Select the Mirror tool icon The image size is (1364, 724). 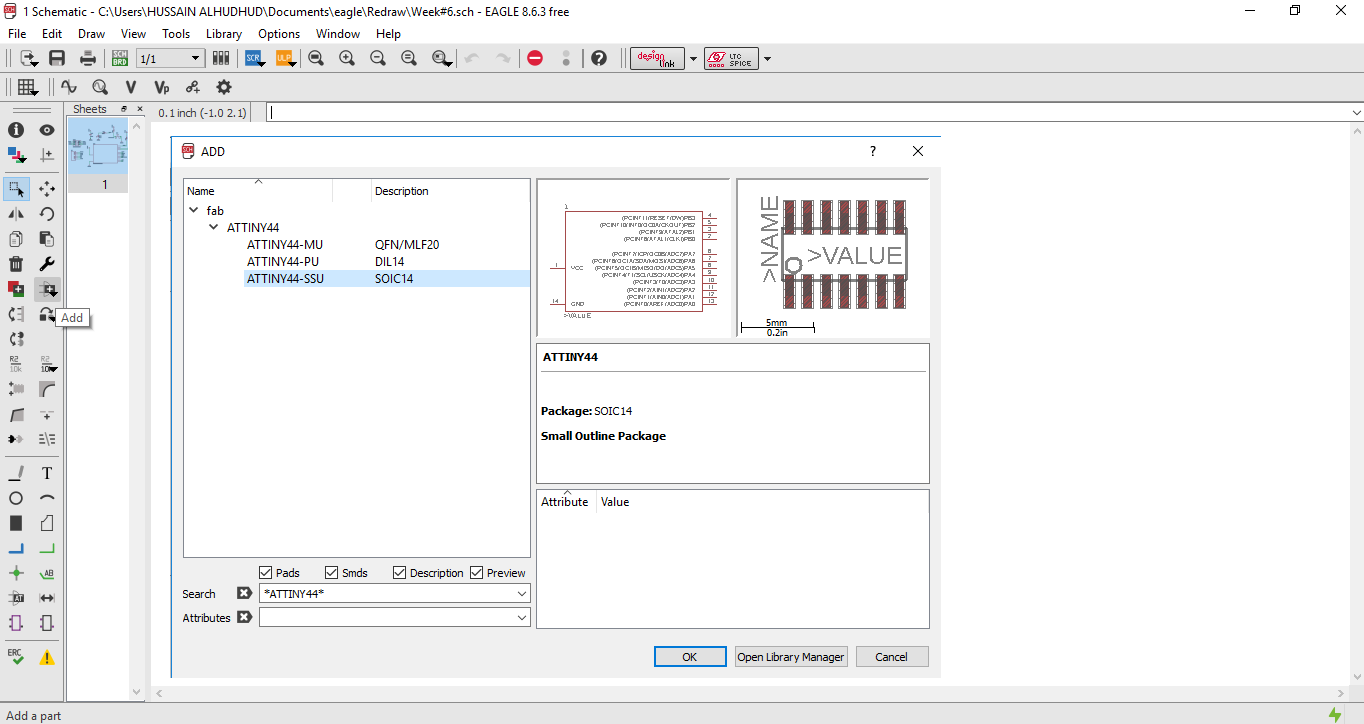16,213
